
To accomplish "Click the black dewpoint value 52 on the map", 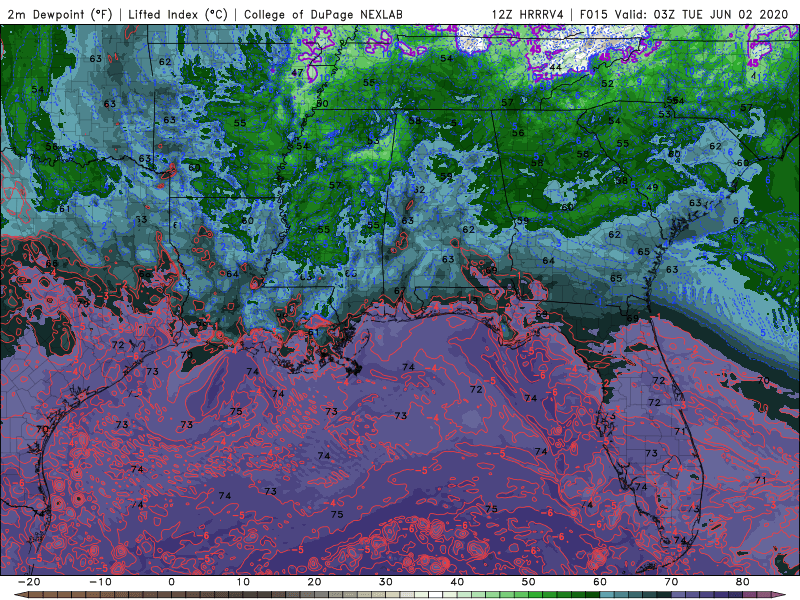I will [x=607, y=84].
